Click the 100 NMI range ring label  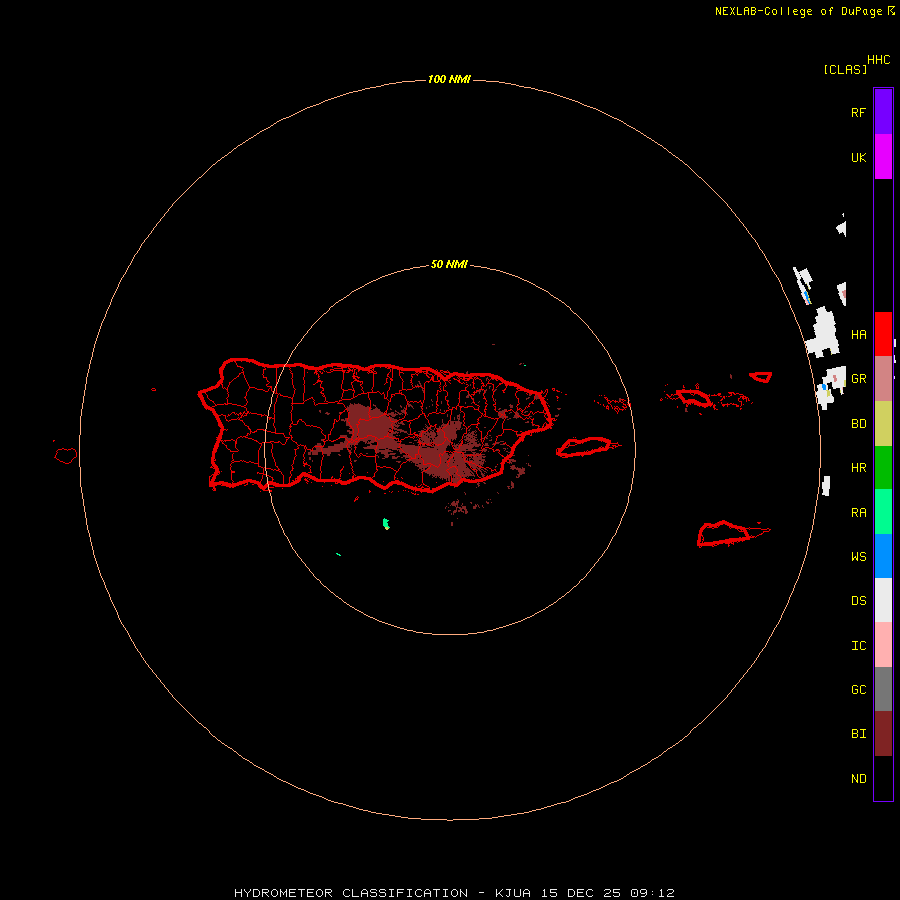tap(449, 79)
